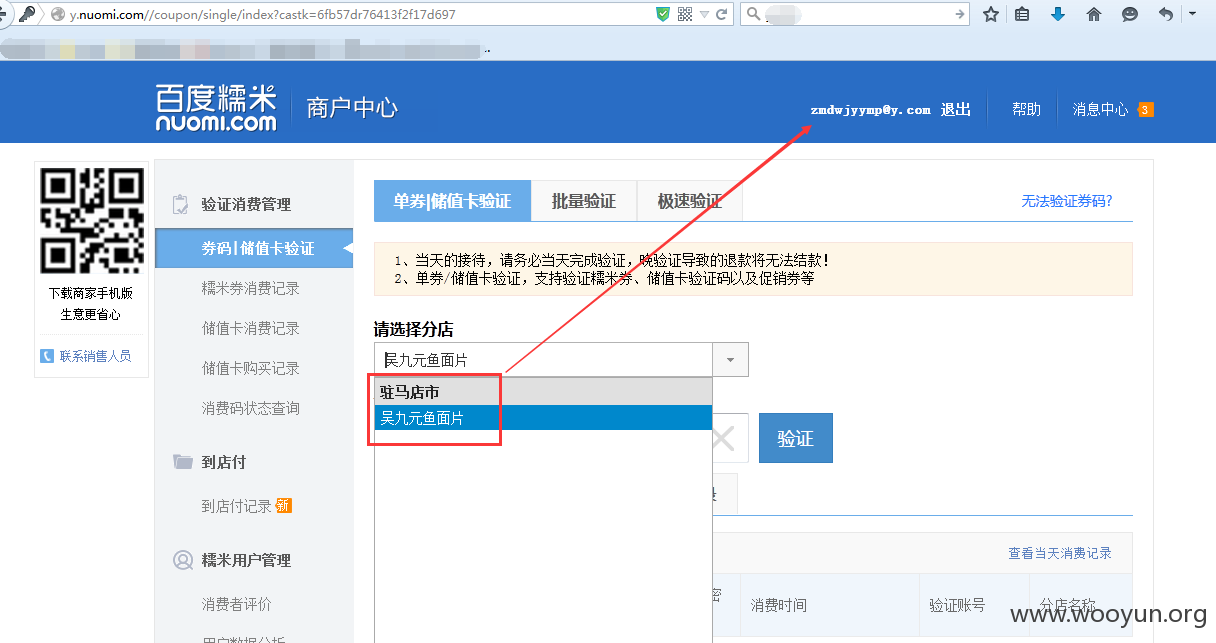This screenshot has width=1216, height=643.
Task: Go to browser home page icon
Action: (1094, 14)
